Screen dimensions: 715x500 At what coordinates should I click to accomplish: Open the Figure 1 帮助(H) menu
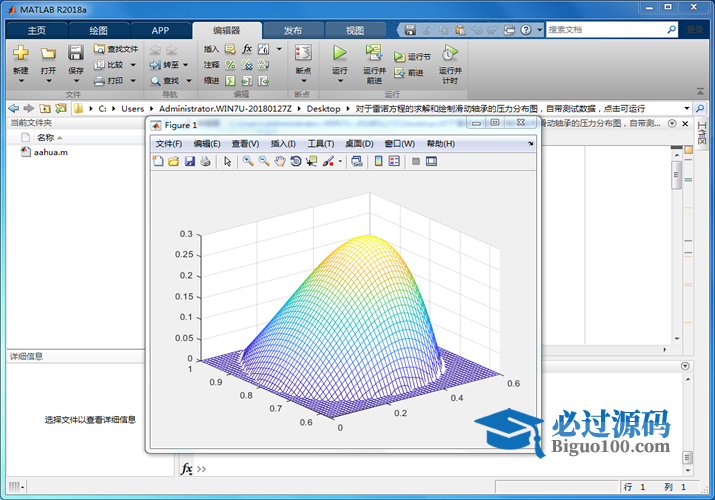pyautogui.click(x=440, y=144)
